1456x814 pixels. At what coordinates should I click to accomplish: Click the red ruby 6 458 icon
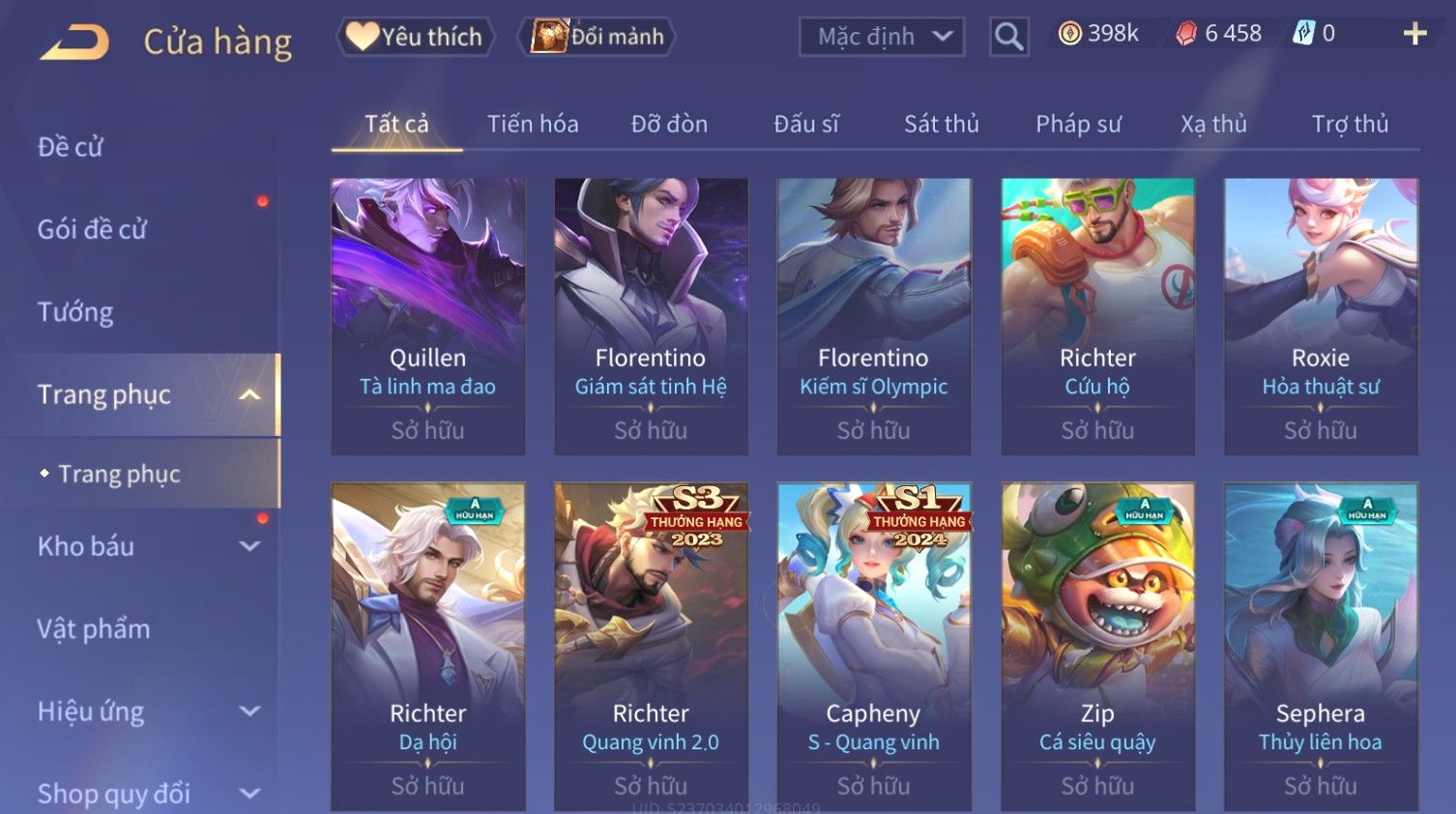pyautogui.click(x=1186, y=34)
